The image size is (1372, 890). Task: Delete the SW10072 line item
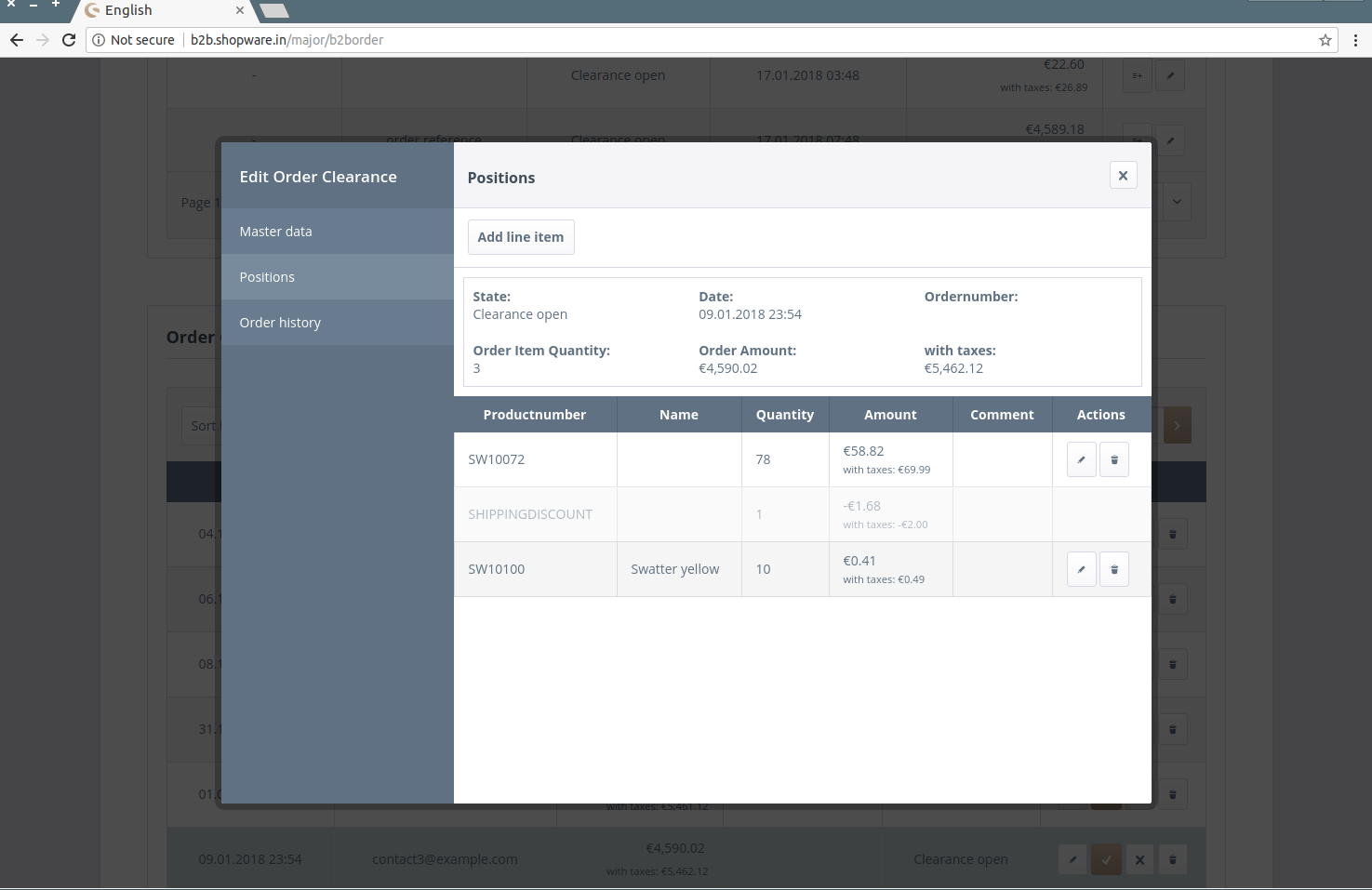tap(1114, 459)
